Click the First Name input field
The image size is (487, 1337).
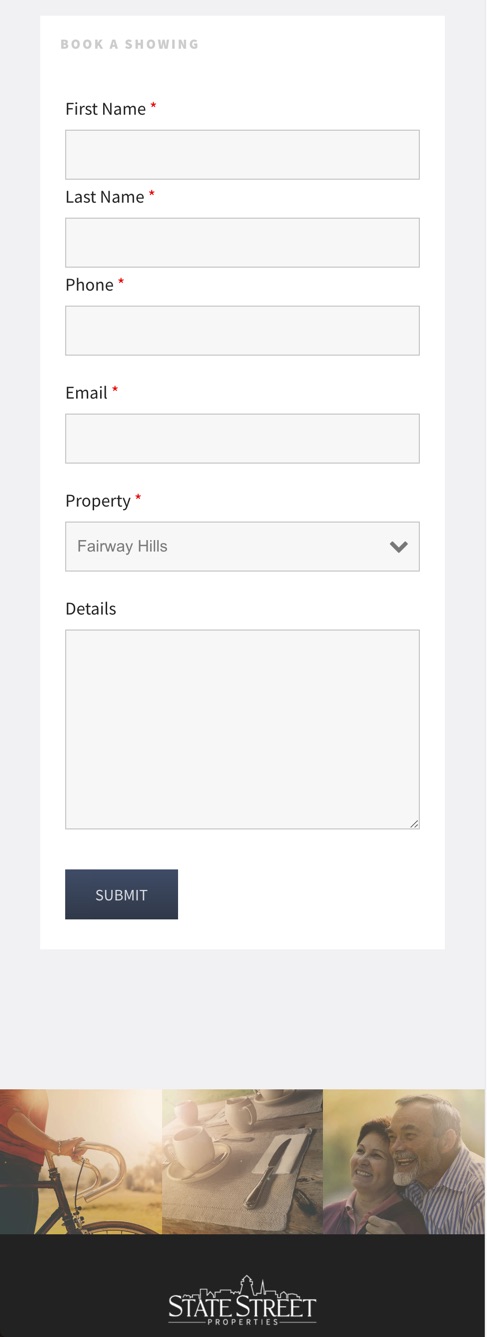pyautogui.click(x=242, y=155)
